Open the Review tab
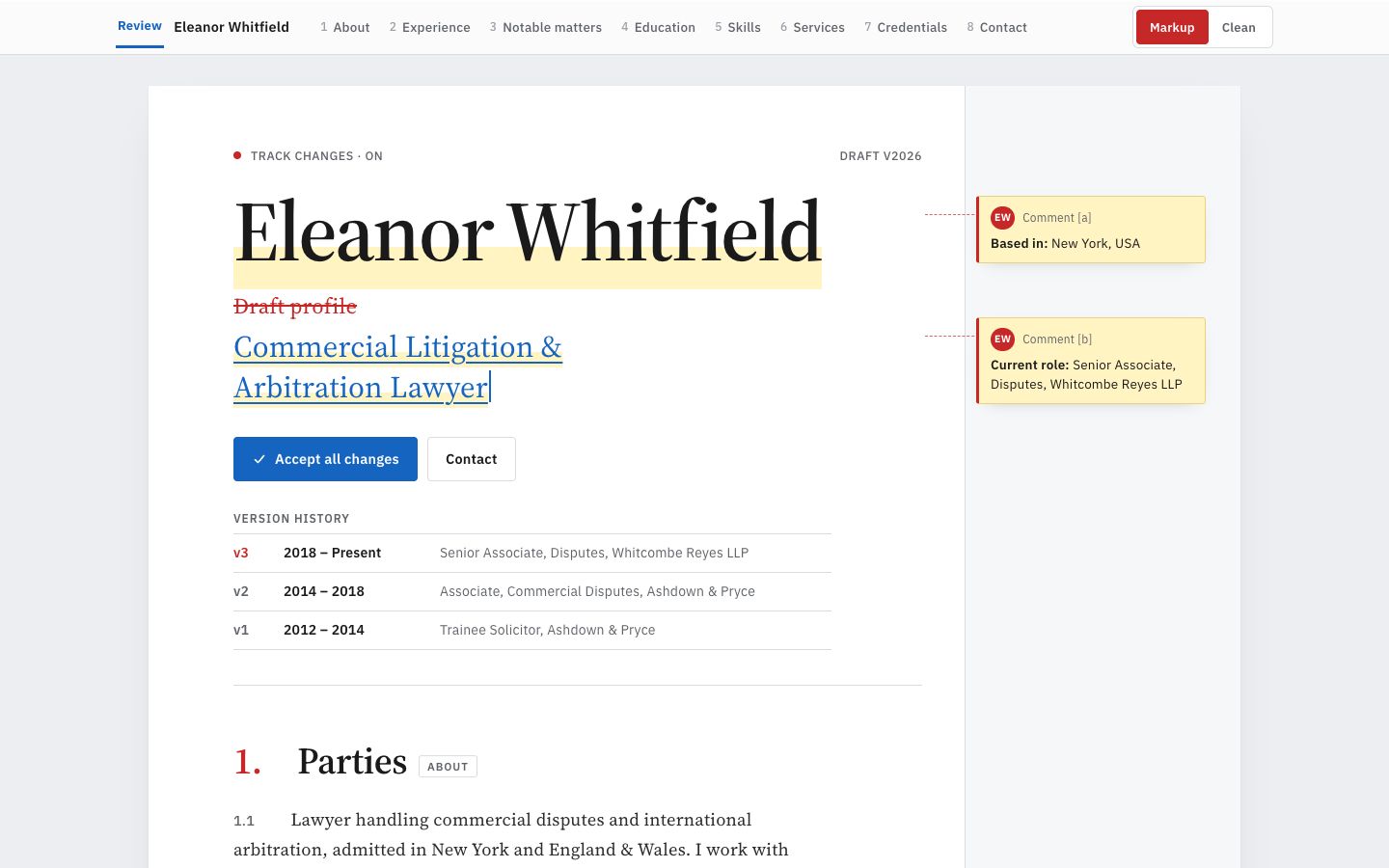1389x868 pixels. (140, 26)
